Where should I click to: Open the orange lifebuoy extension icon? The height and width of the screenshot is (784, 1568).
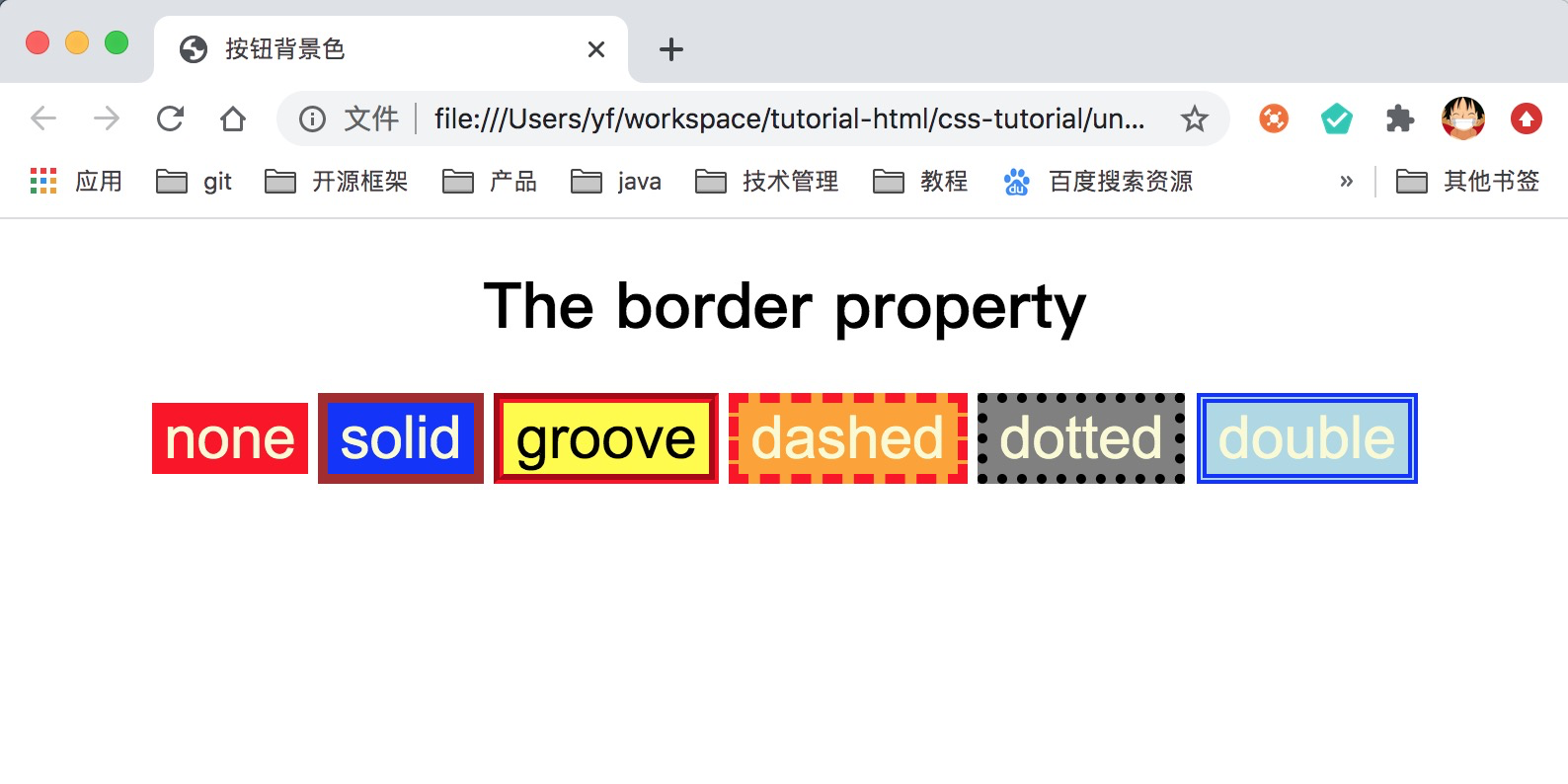[x=1274, y=119]
